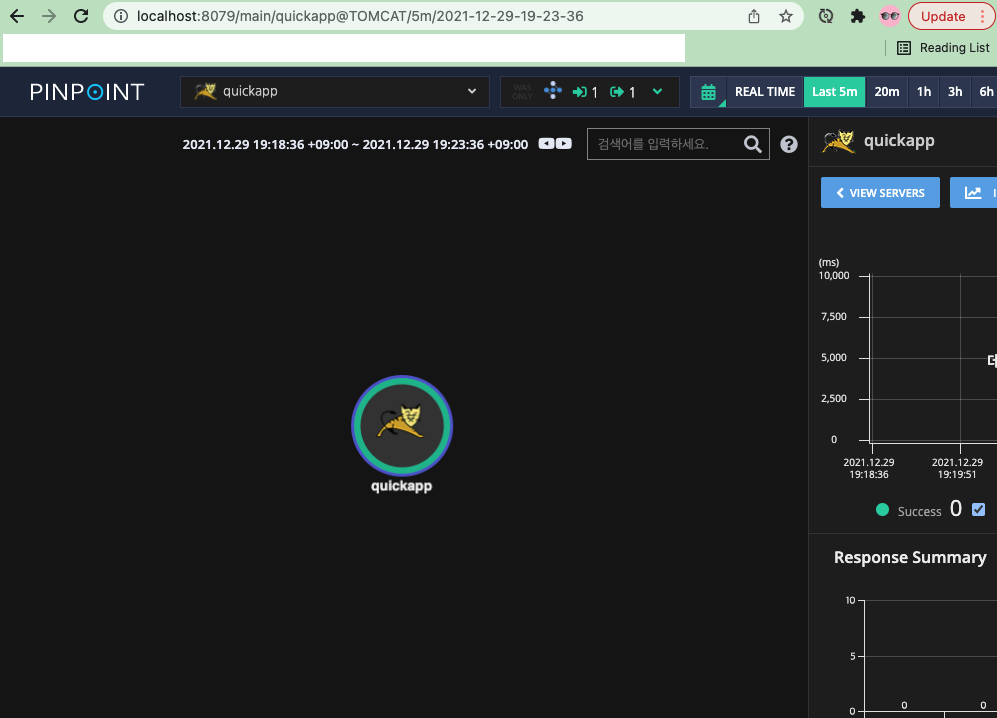
Task: View site information icon in address bar
Action: tap(121, 17)
